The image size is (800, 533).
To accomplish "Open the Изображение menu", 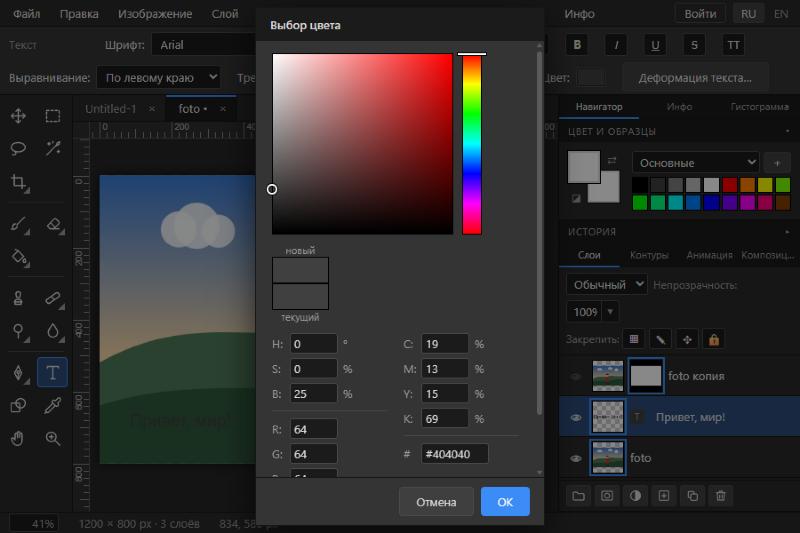I will (x=155, y=14).
